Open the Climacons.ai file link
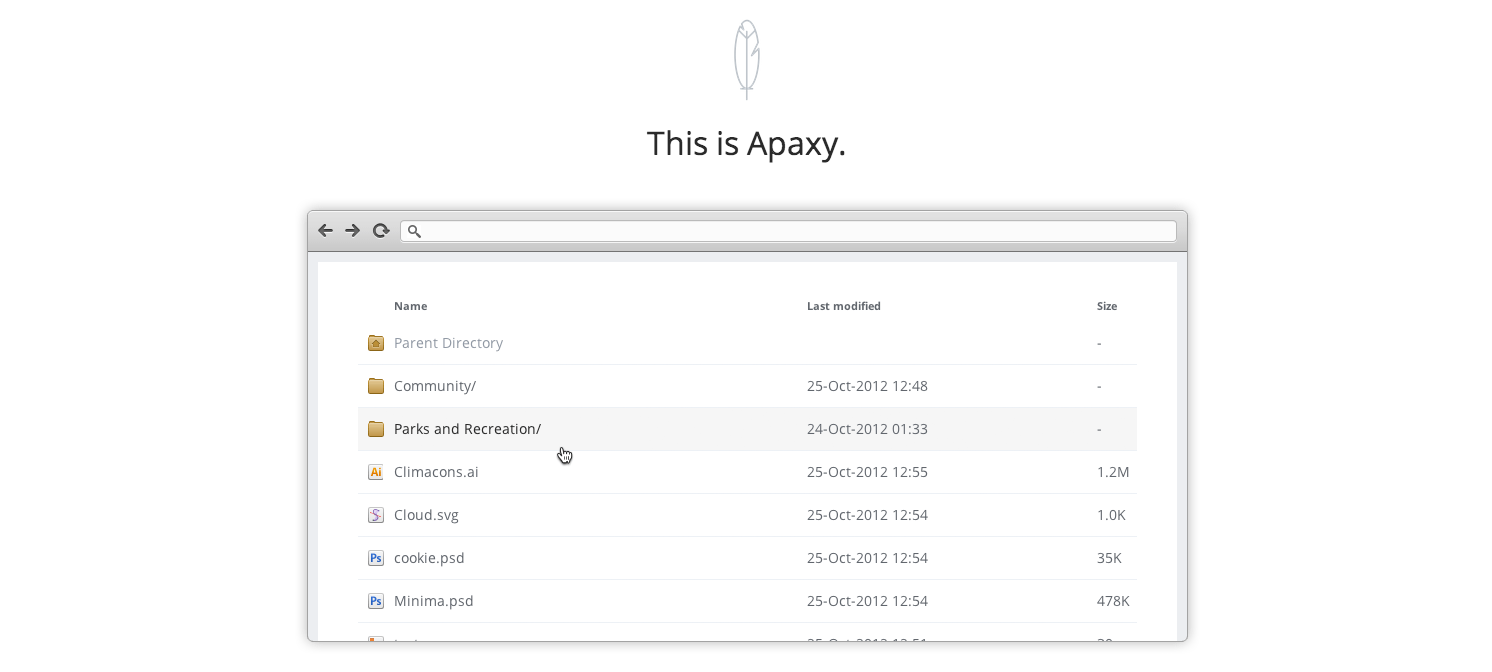1492x672 pixels. point(436,471)
